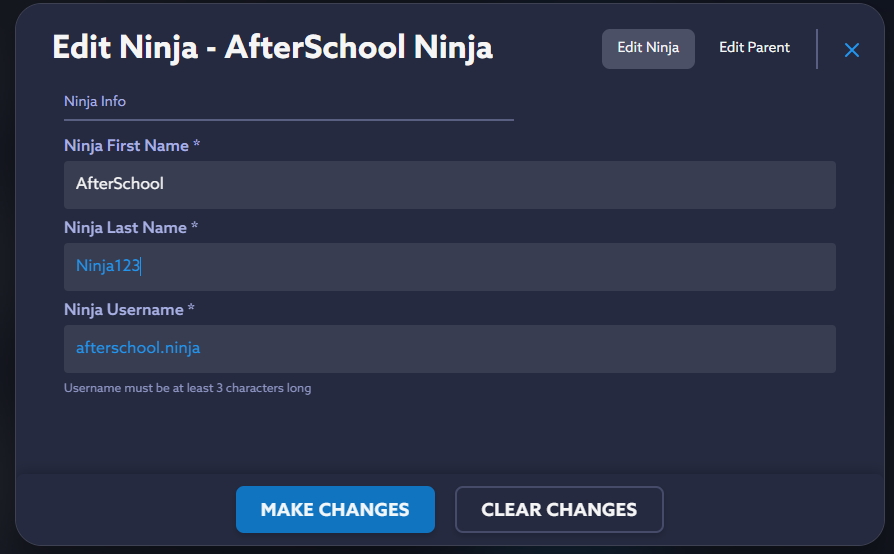This screenshot has height=554, width=894.
Task: Focus the Ninja First Name field
Action: pos(450,185)
